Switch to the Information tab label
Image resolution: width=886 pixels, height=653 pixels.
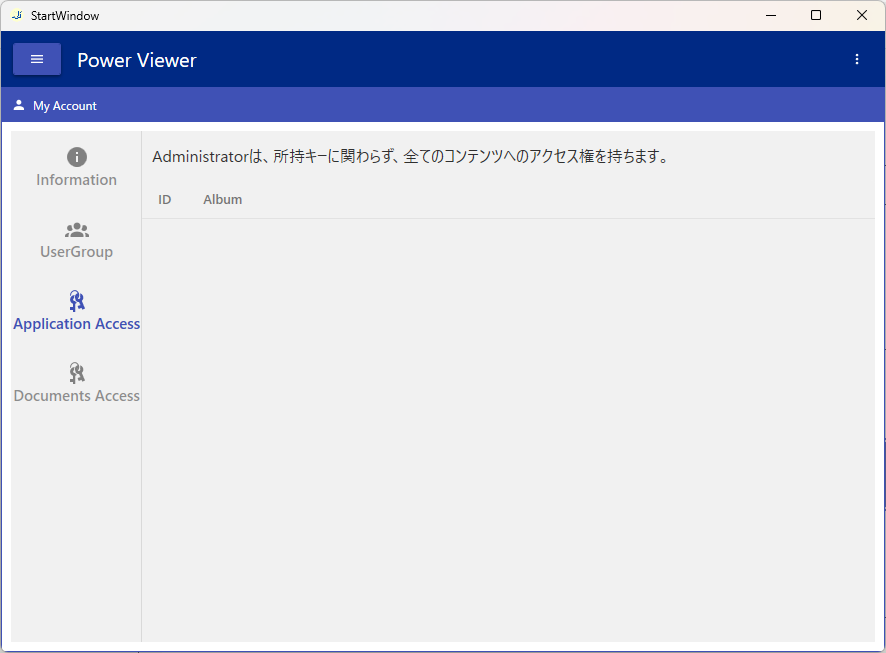(77, 180)
